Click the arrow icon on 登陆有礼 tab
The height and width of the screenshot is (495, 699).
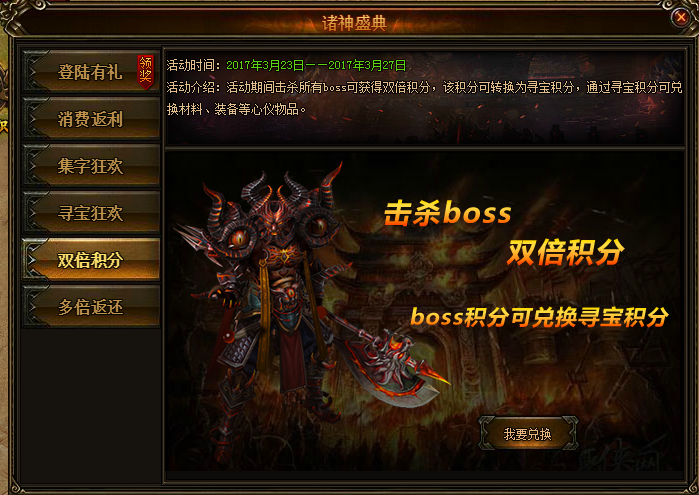point(33,71)
